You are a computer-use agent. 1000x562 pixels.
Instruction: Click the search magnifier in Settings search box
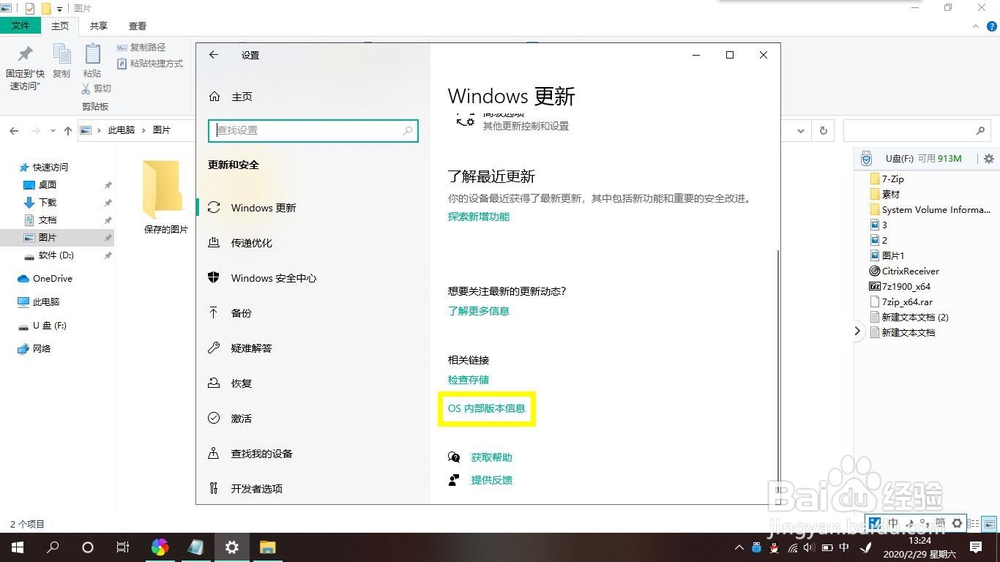(408, 131)
